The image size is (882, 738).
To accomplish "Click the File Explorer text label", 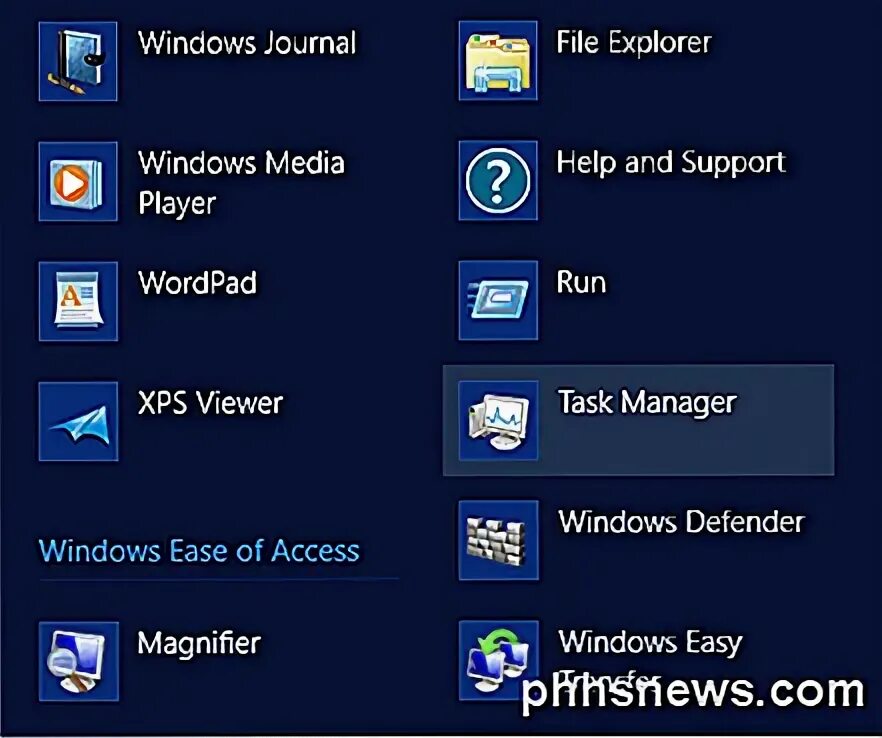I will click(x=634, y=42).
